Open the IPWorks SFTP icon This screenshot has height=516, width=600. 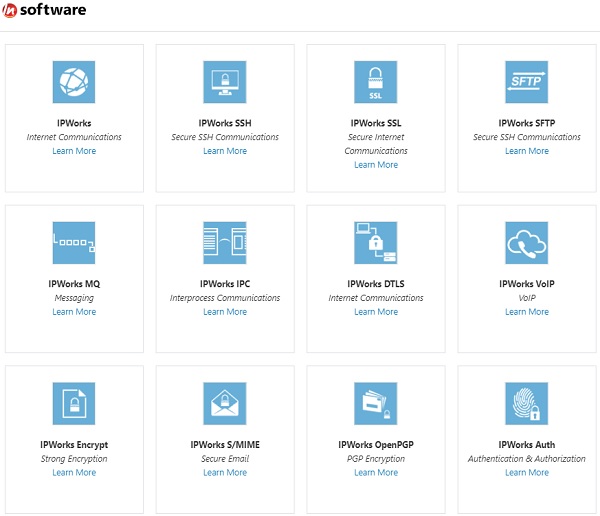tap(527, 82)
